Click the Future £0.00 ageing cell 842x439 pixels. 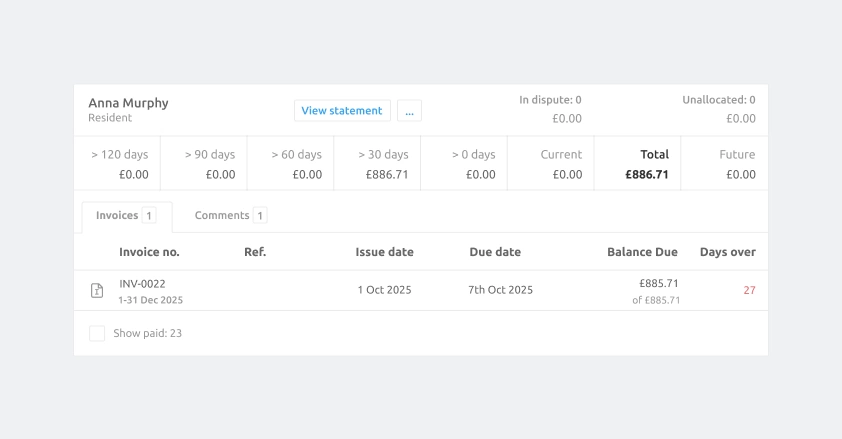[724, 164]
